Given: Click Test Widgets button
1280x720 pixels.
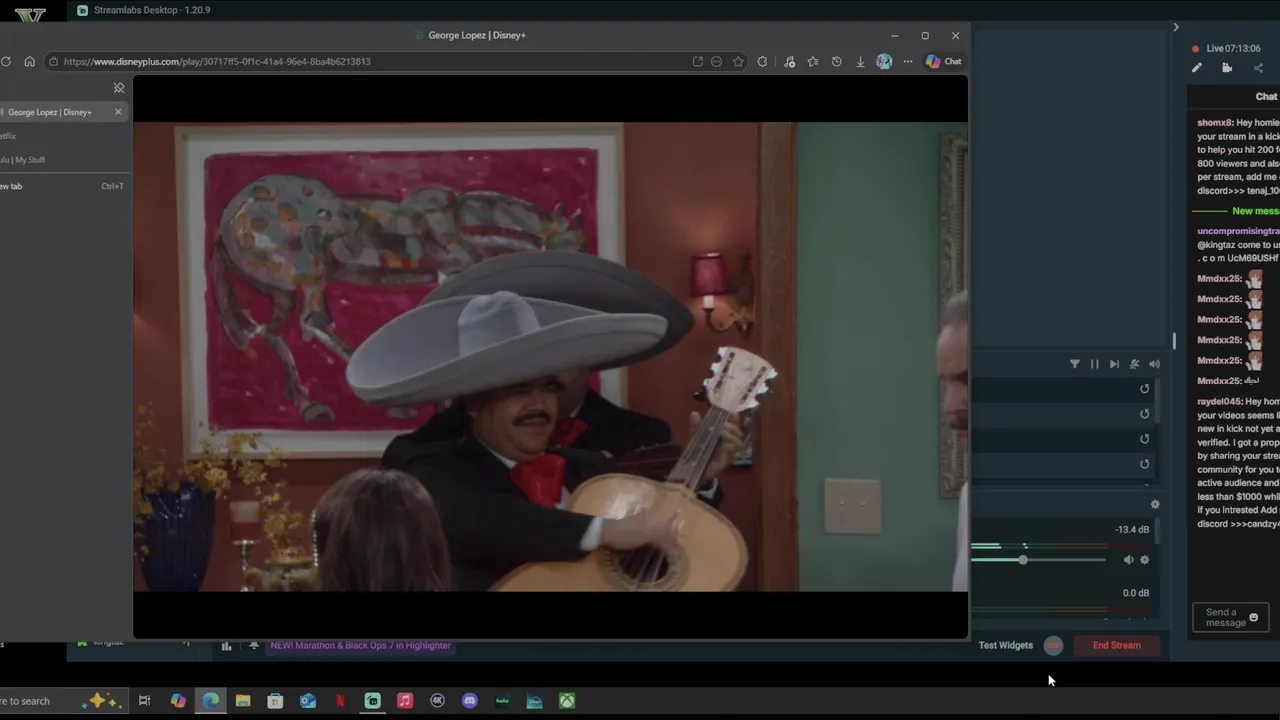Looking at the screenshot, I should (x=1005, y=645).
